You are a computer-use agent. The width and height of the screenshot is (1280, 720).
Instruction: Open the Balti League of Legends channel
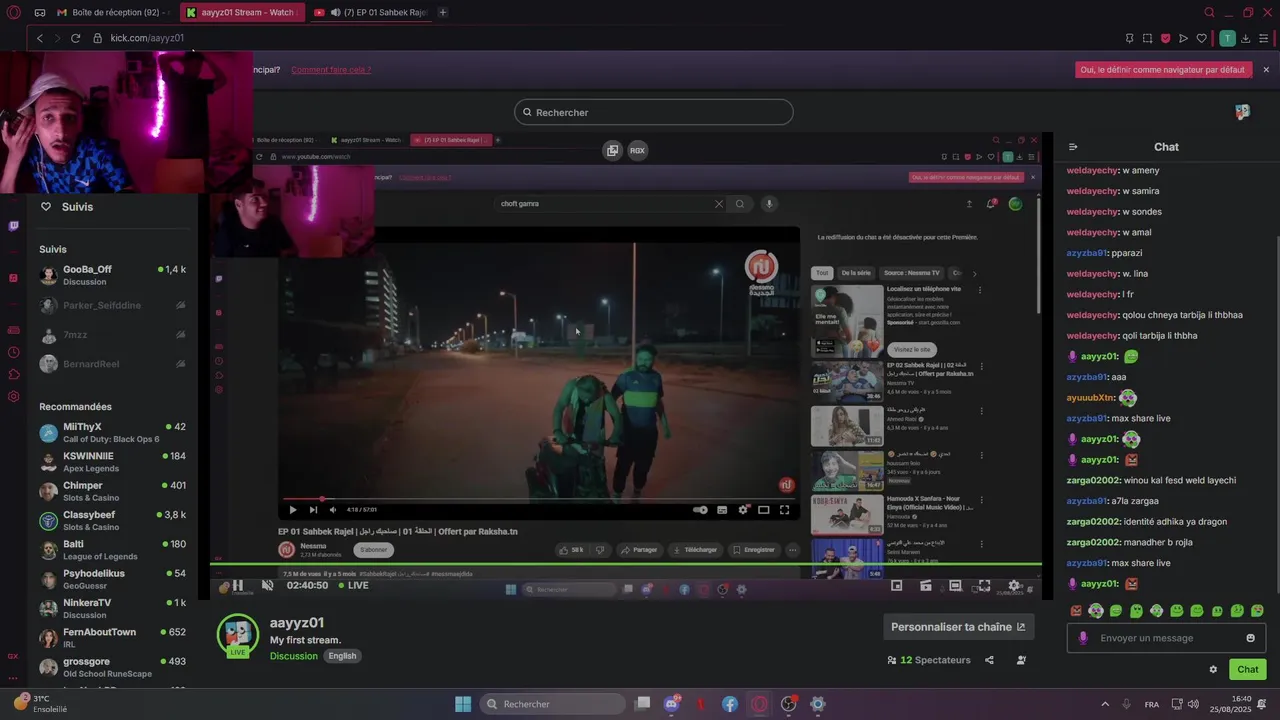[113, 550]
